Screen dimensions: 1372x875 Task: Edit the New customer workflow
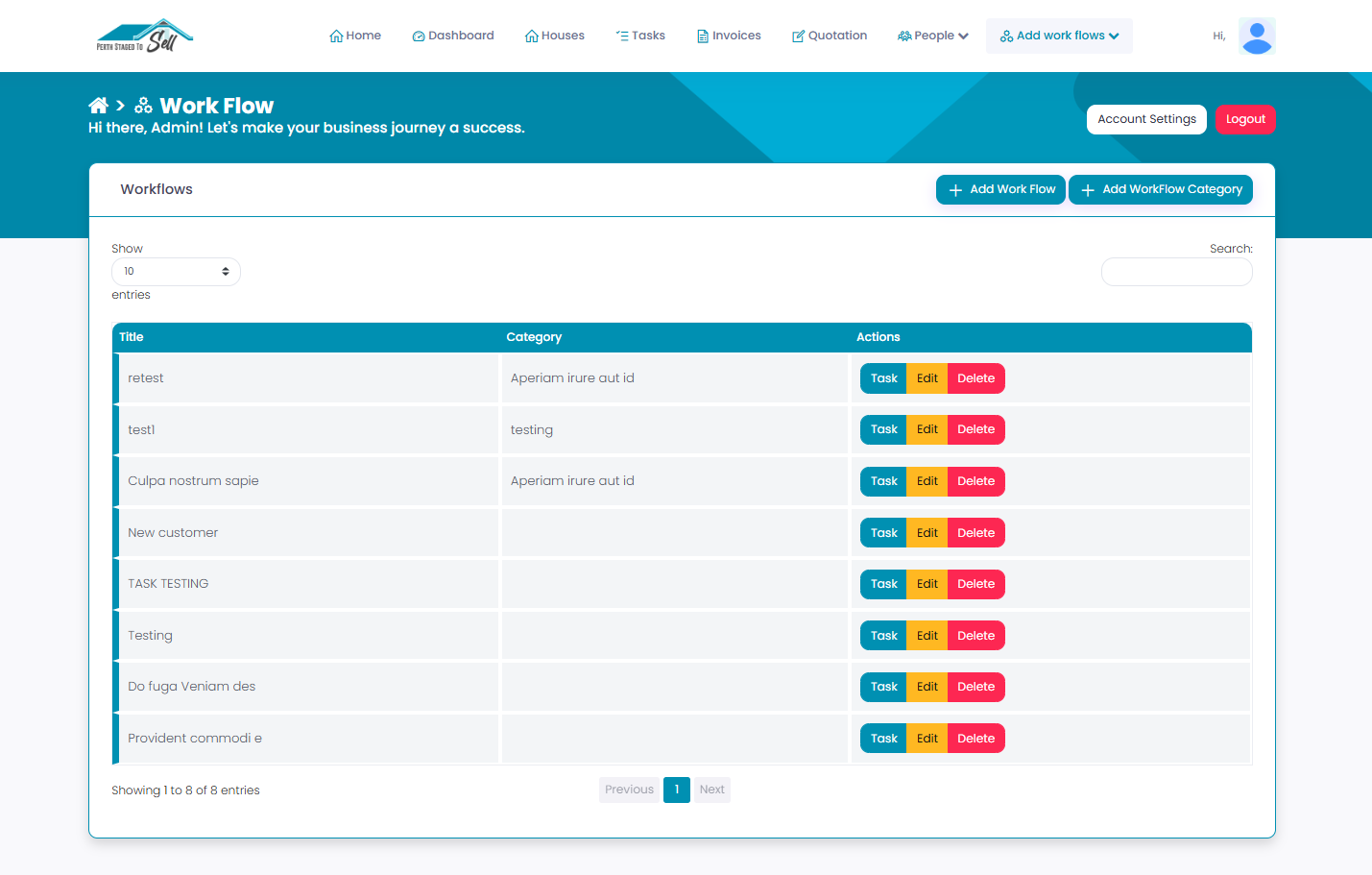tap(927, 533)
